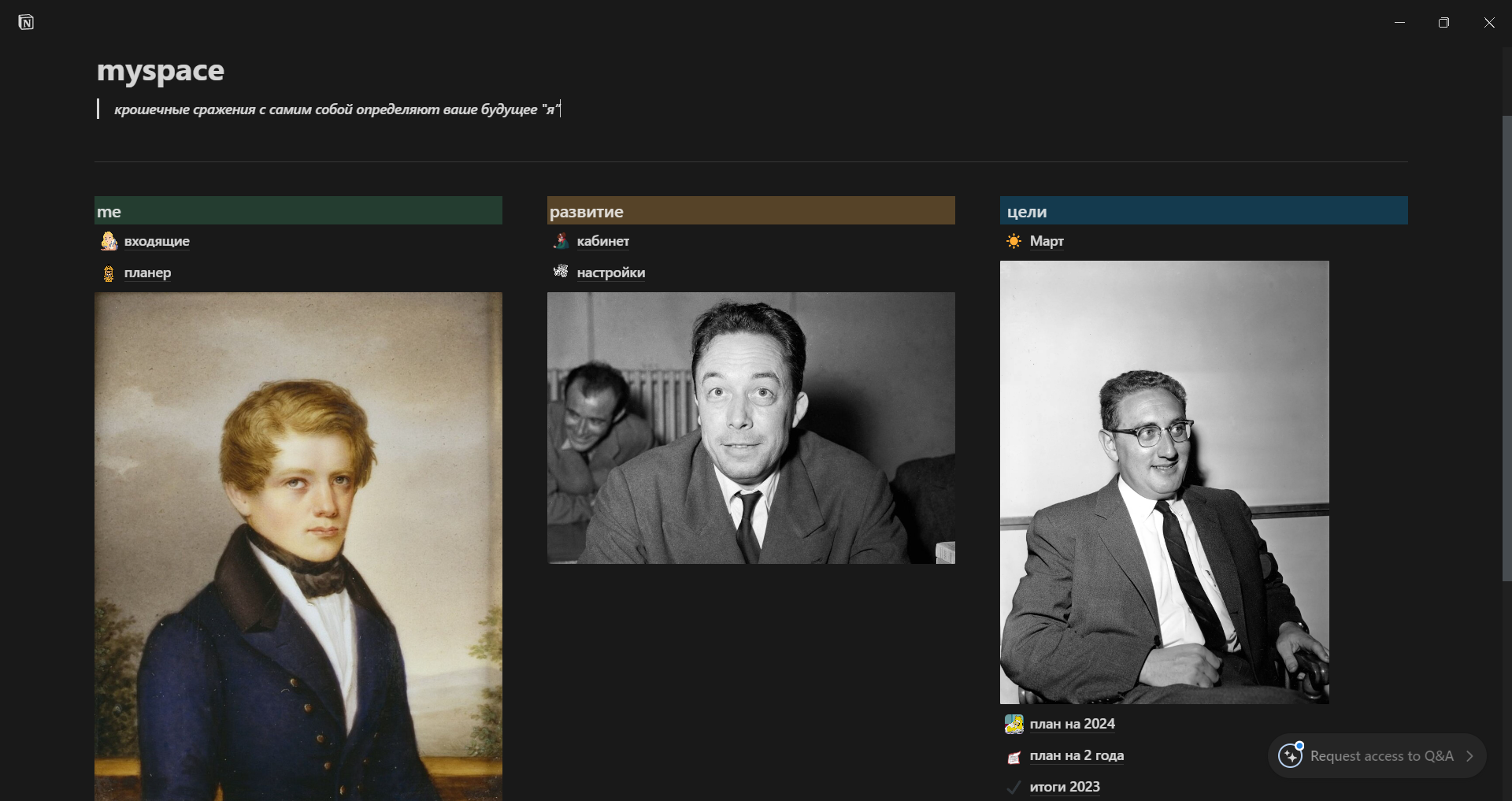The image size is (1512, 801).
Task: Click Request access to Q&A button
Action: click(1377, 756)
